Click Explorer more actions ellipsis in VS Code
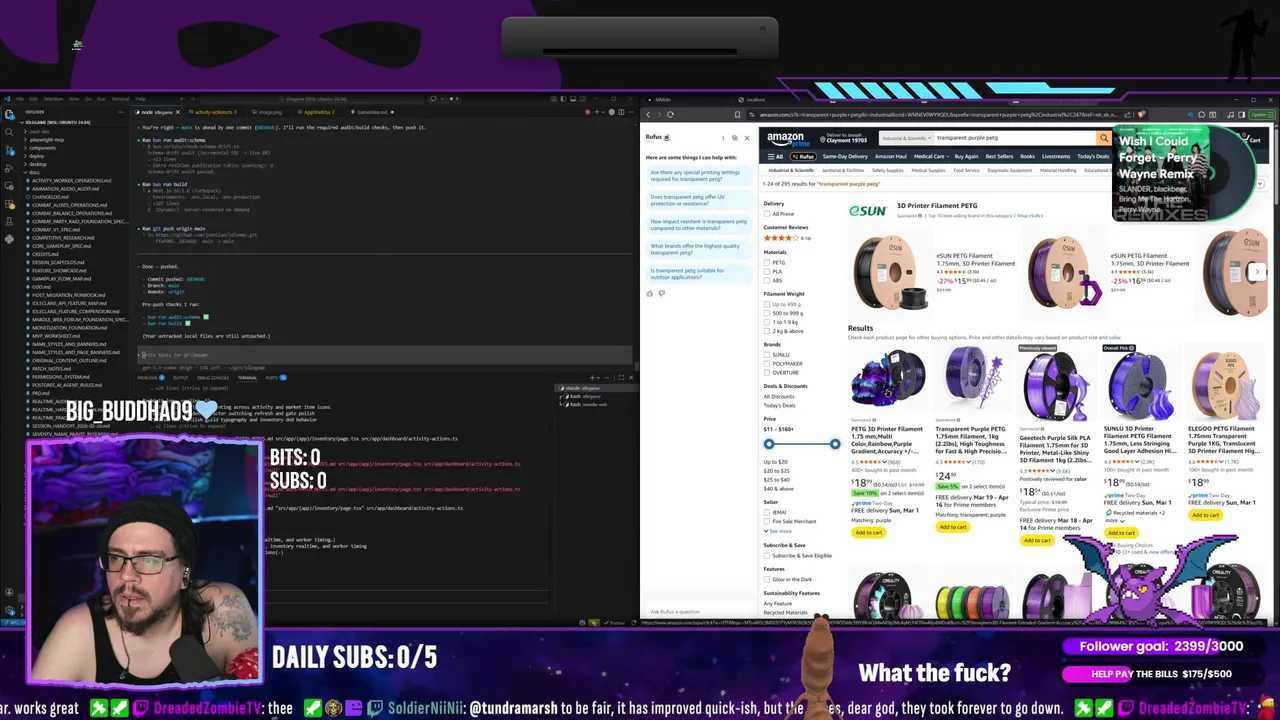This screenshot has width=1280, height=720. coord(121,112)
